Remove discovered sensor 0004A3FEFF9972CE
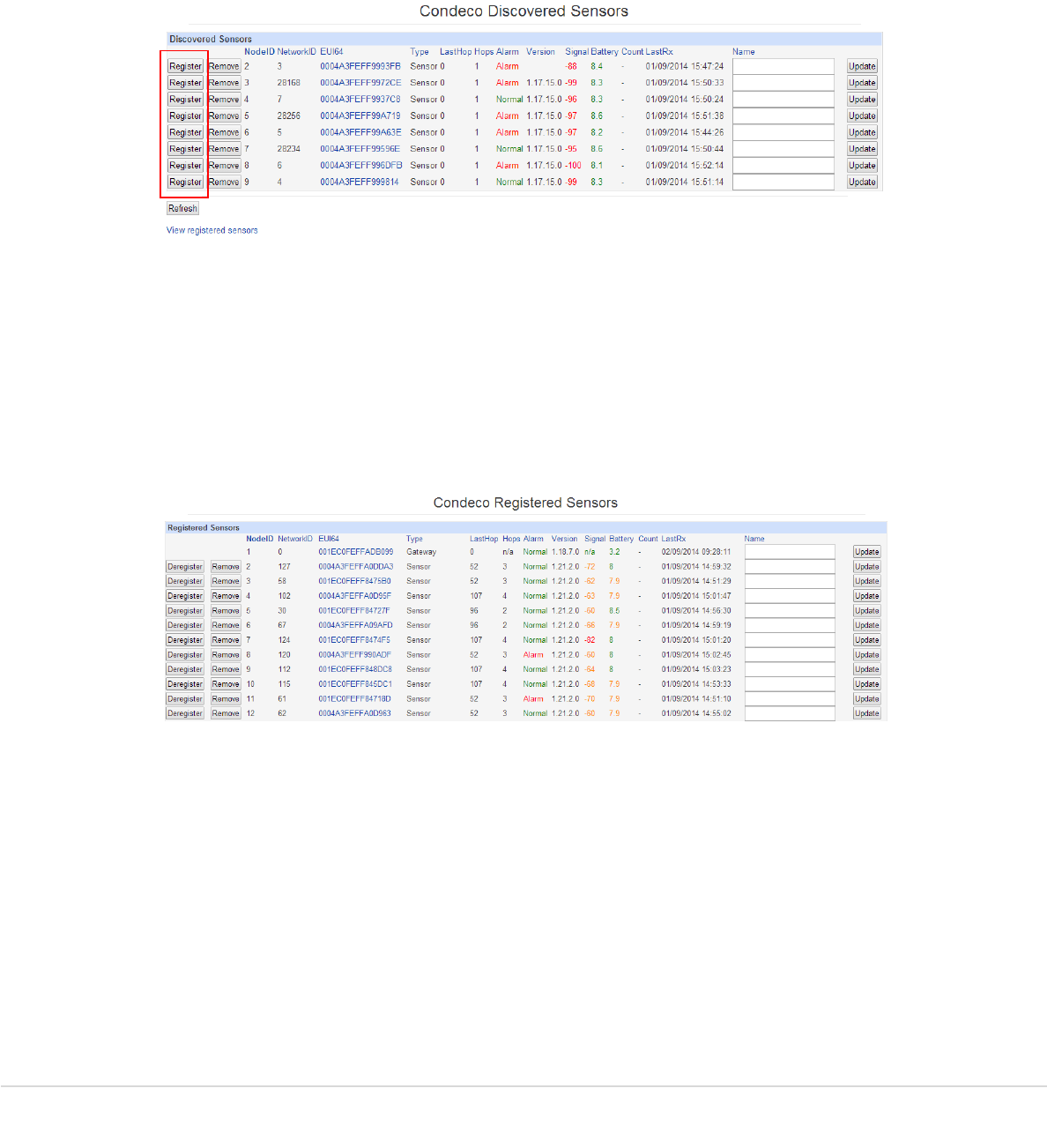Screen dimensions: 1047x1148 225,83
